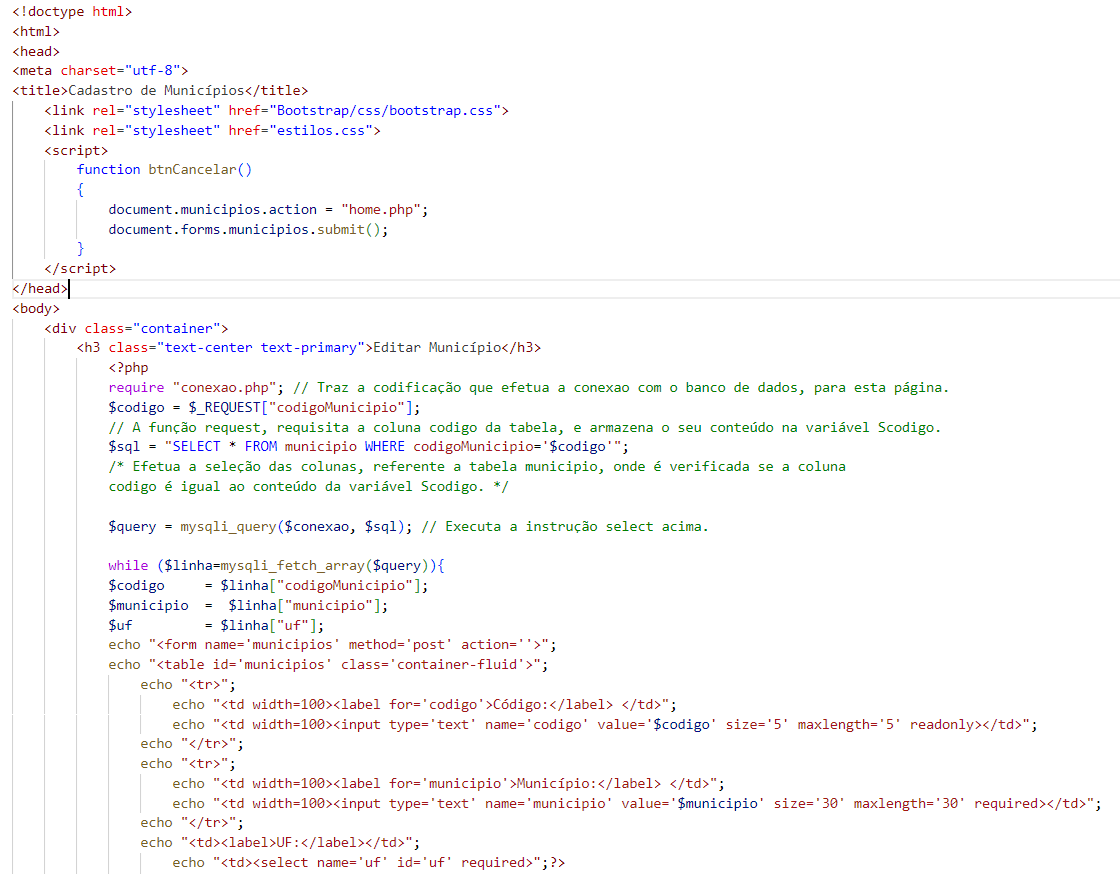Place cursor on the opening body tag
Screen dimensions: 1120x874
(36, 308)
